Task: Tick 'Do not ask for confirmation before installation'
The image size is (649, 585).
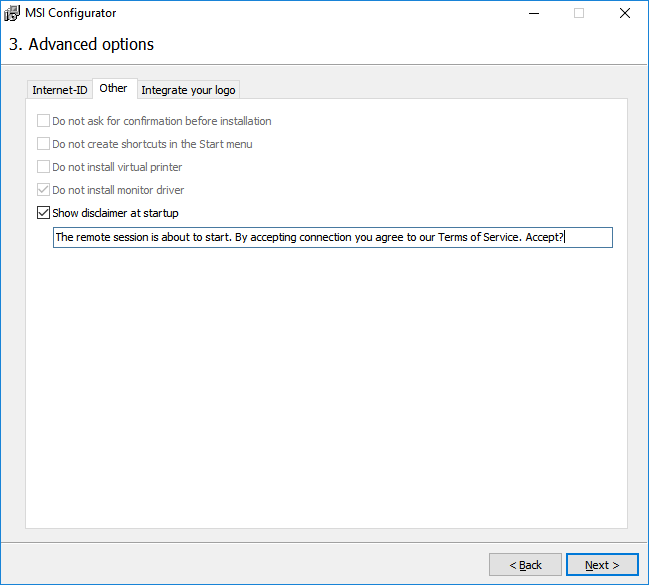Action: coord(43,121)
